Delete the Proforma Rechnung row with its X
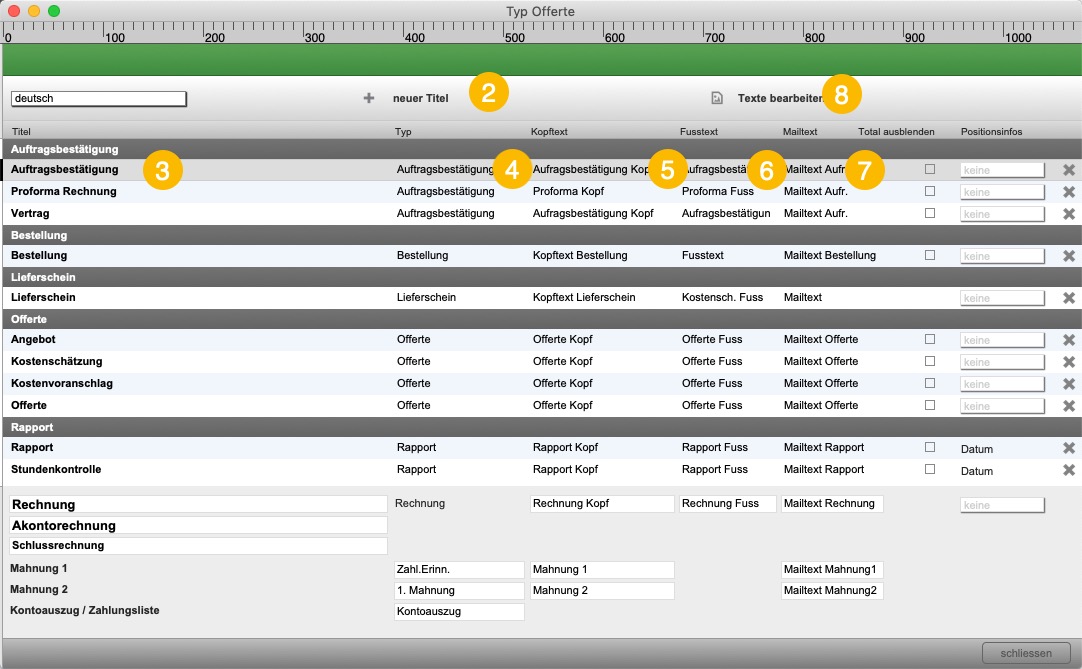Image resolution: width=1082 pixels, height=669 pixels. coord(1069,192)
